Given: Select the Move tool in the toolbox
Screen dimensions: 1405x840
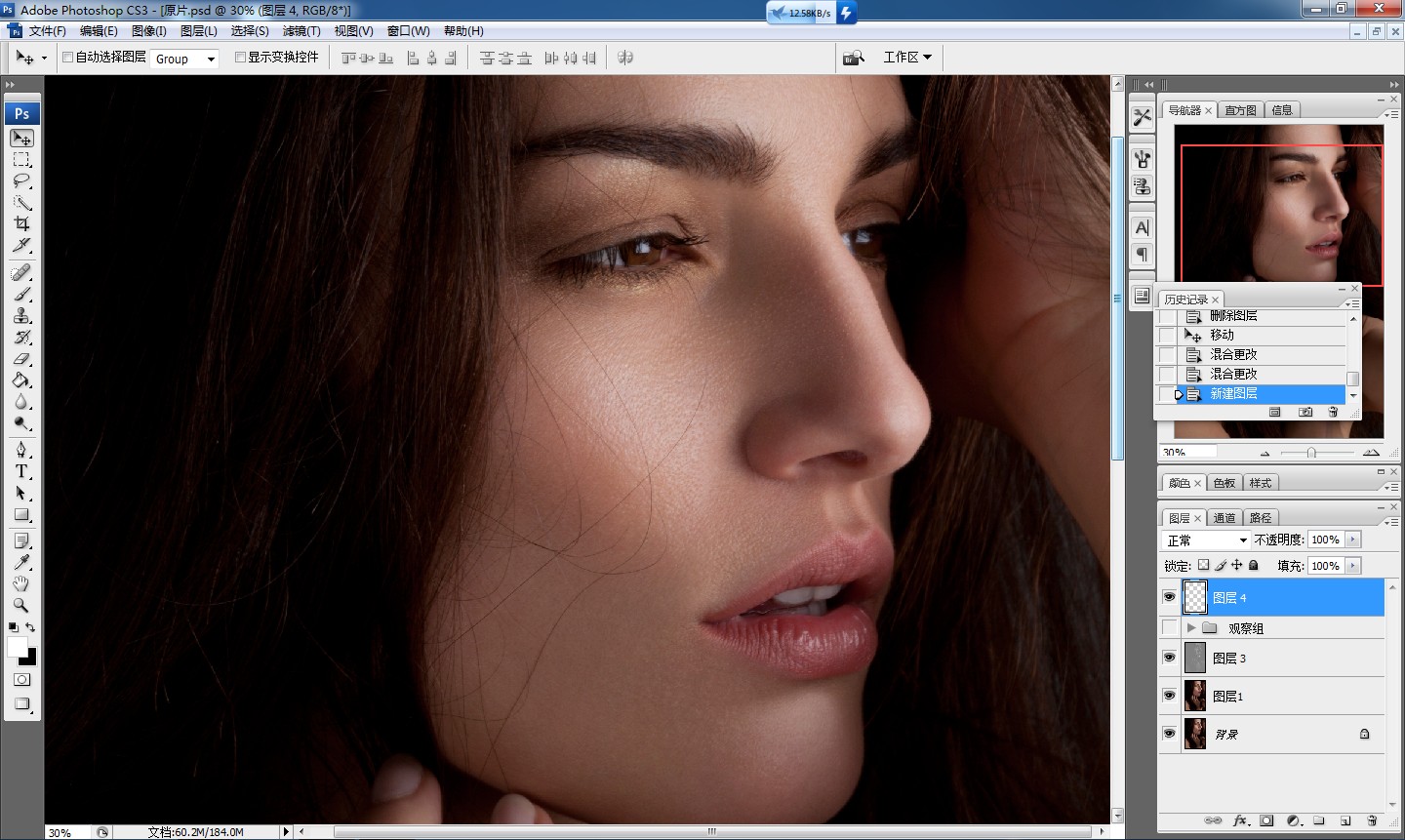Looking at the screenshot, I should [x=21, y=139].
